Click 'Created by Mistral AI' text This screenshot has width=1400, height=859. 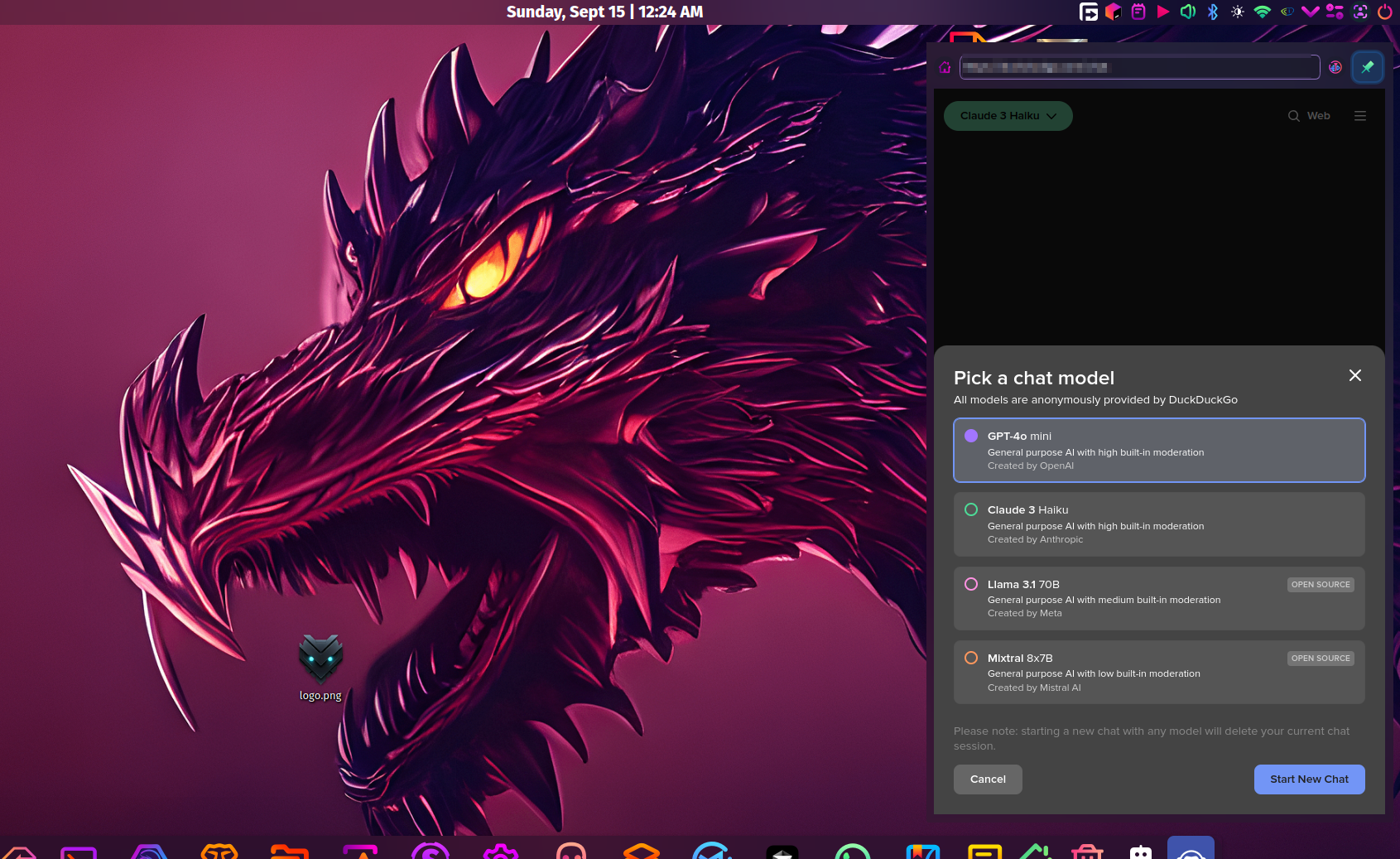click(x=1034, y=688)
